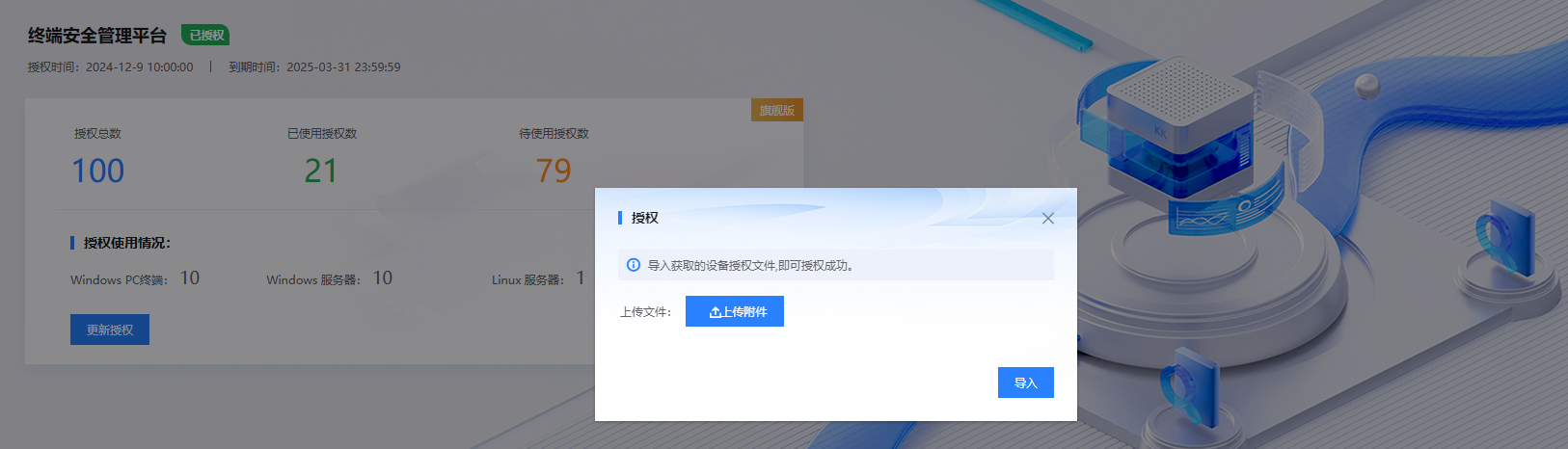Select the total license count 100

coord(97,171)
